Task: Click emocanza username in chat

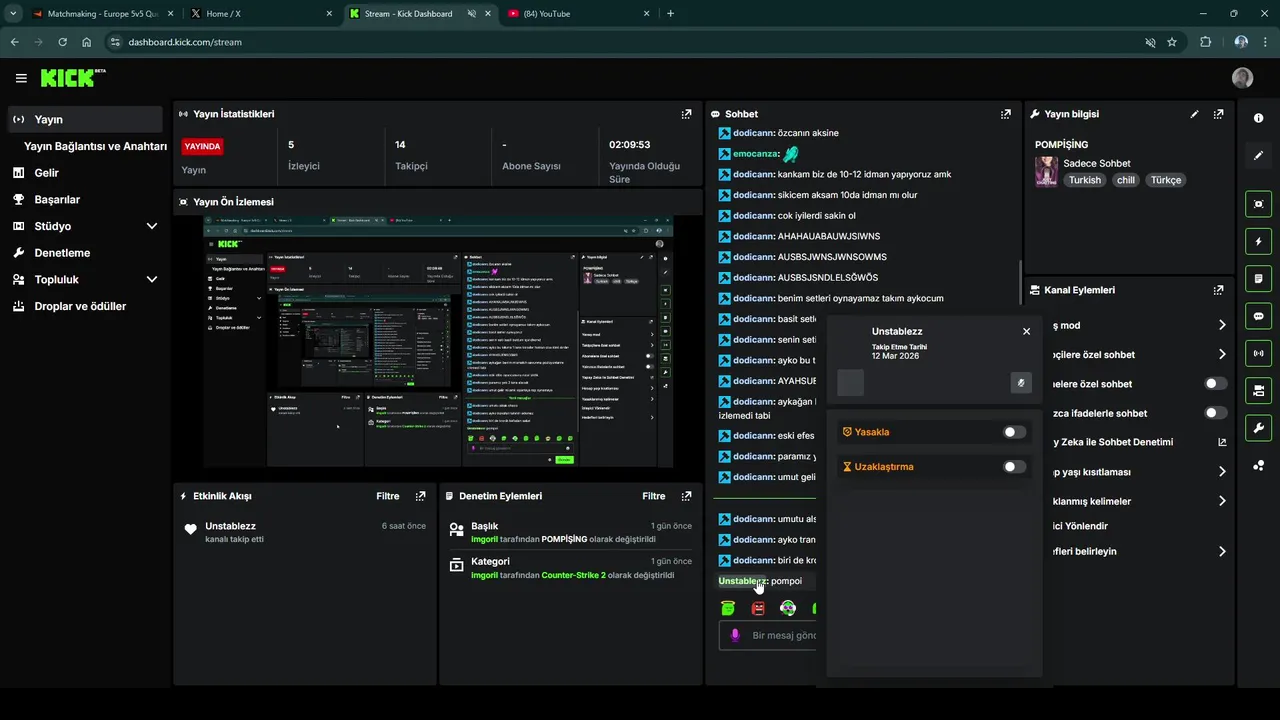Action: tap(755, 154)
